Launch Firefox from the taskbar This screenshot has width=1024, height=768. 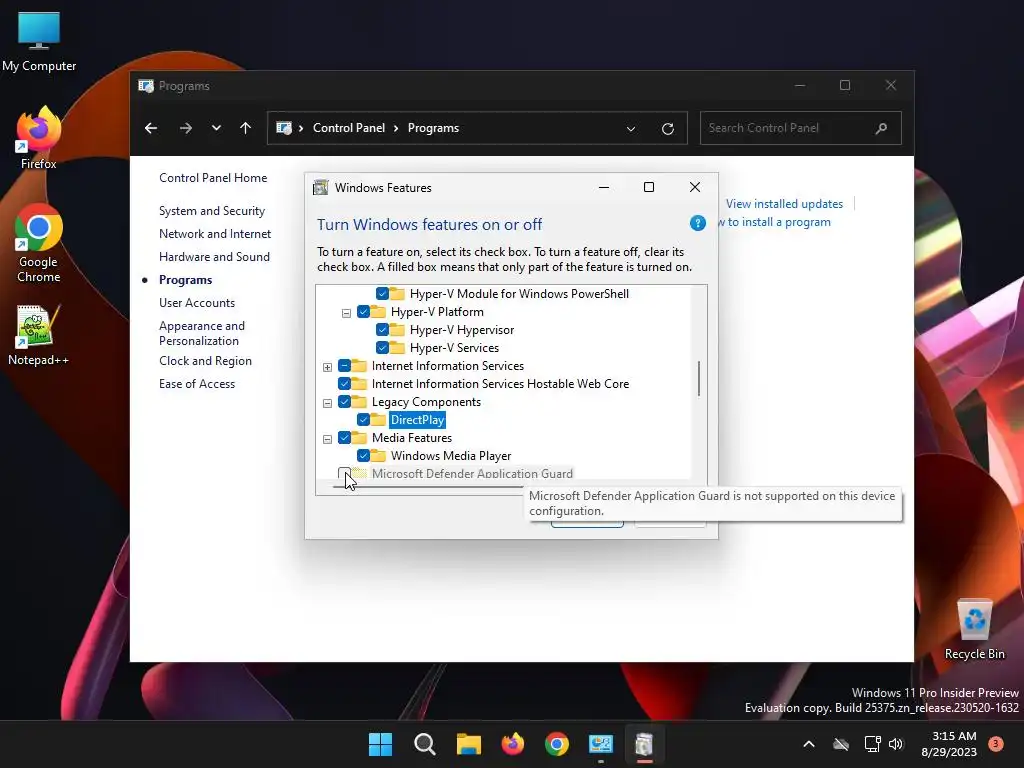[513, 744]
